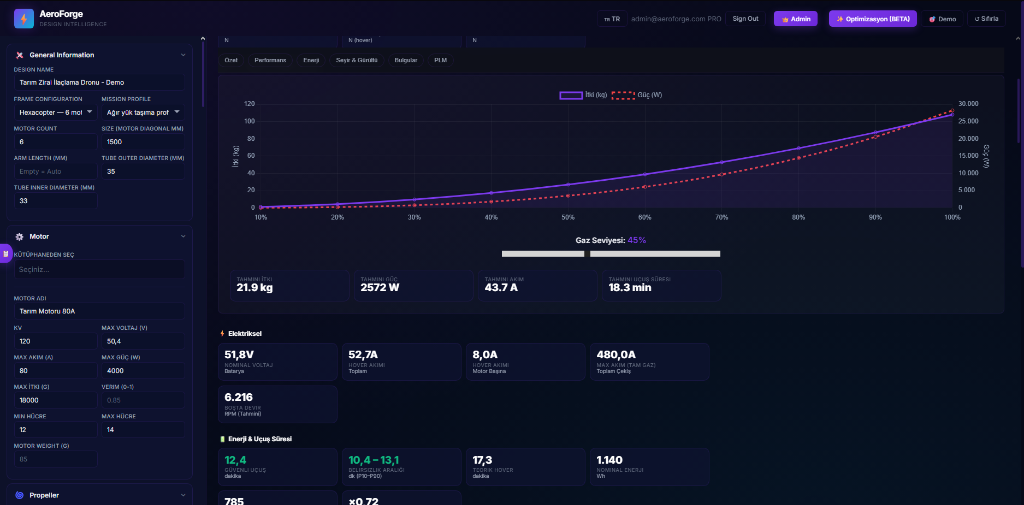Screen dimensions: 1024x505
Task: Click the 6.216 Boşta Devir card
Action: click(x=278, y=404)
